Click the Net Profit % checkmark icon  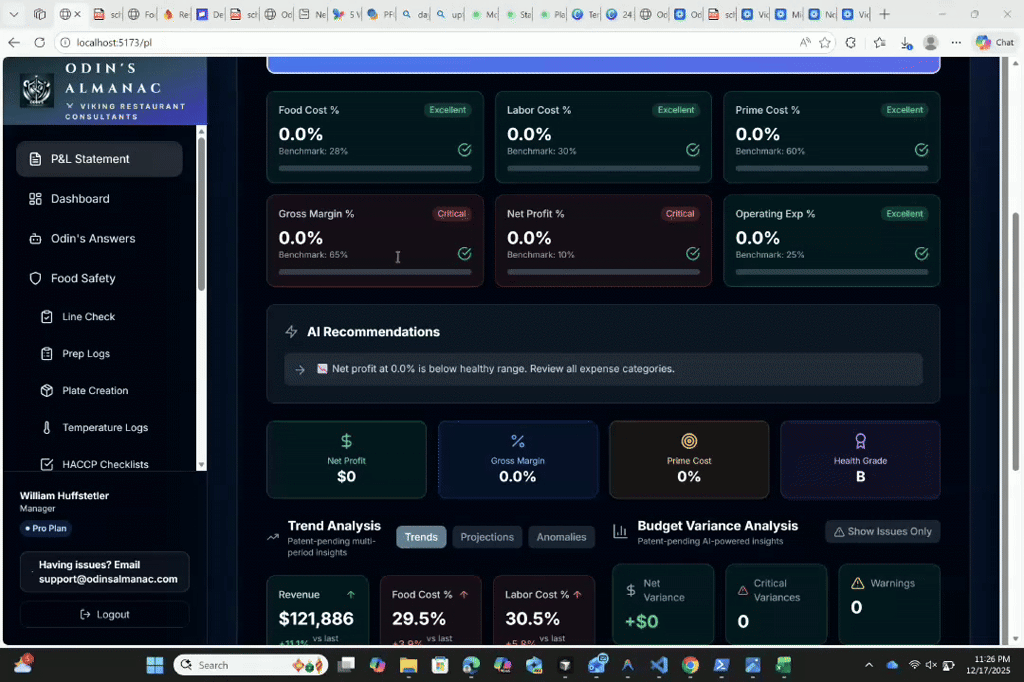693,253
